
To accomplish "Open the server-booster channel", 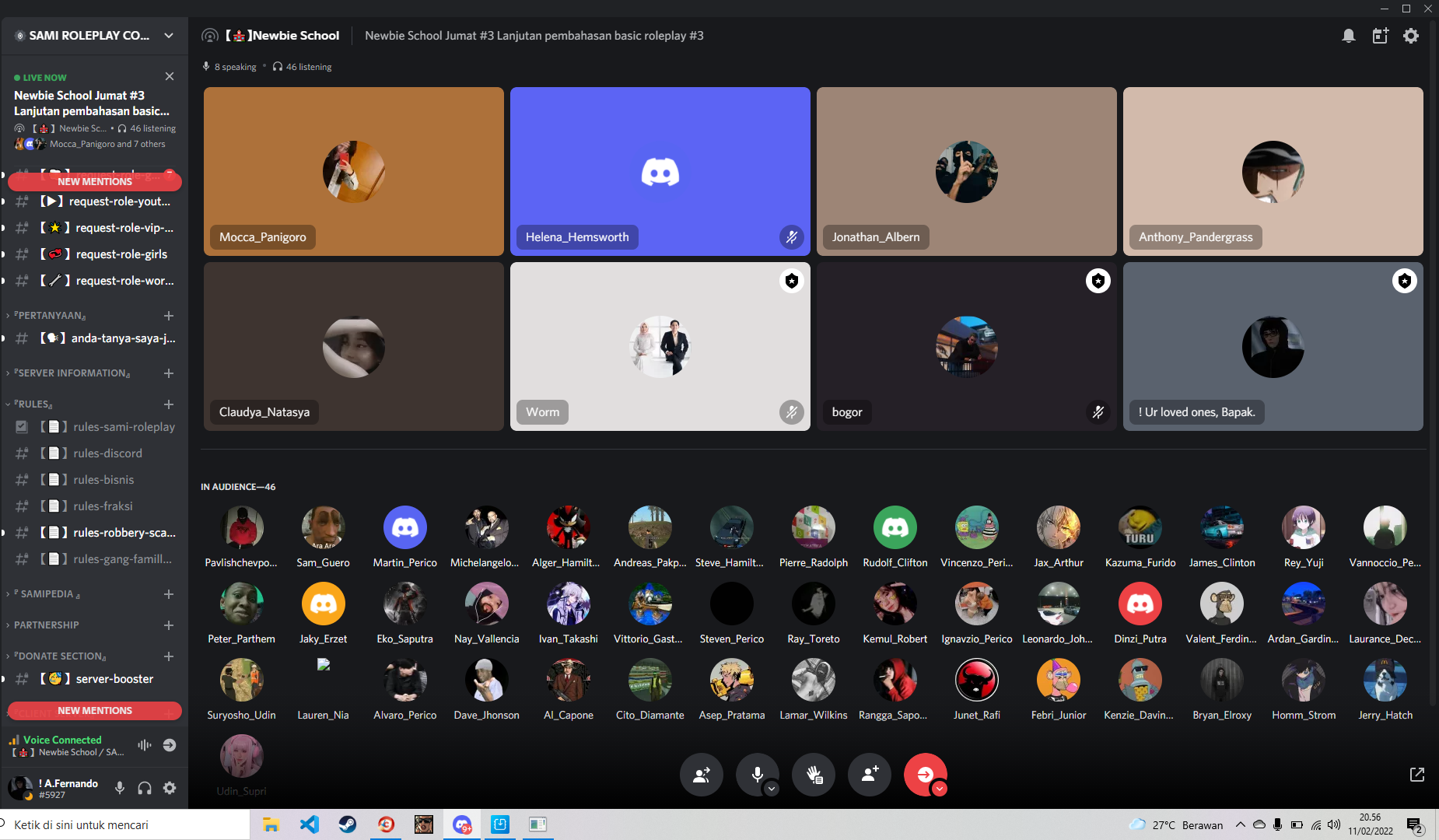I will click(x=95, y=679).
